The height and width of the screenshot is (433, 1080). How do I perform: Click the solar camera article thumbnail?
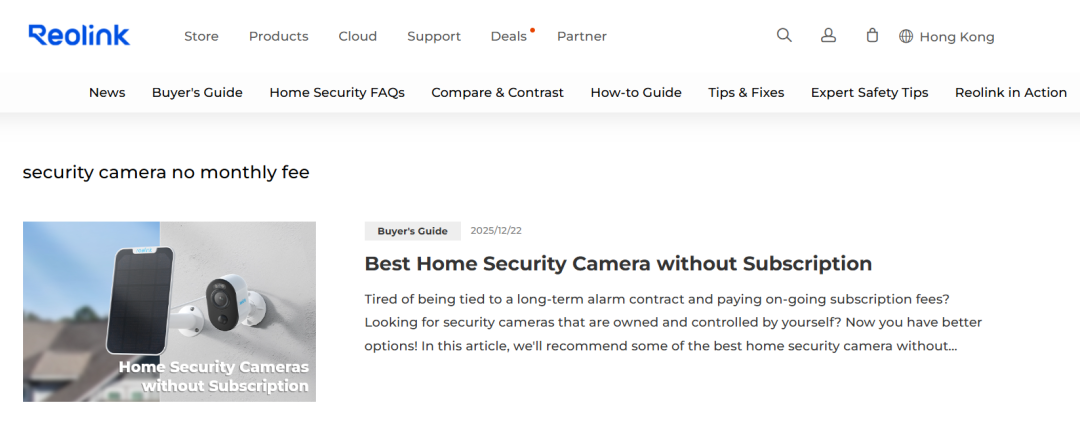(169, 311)
